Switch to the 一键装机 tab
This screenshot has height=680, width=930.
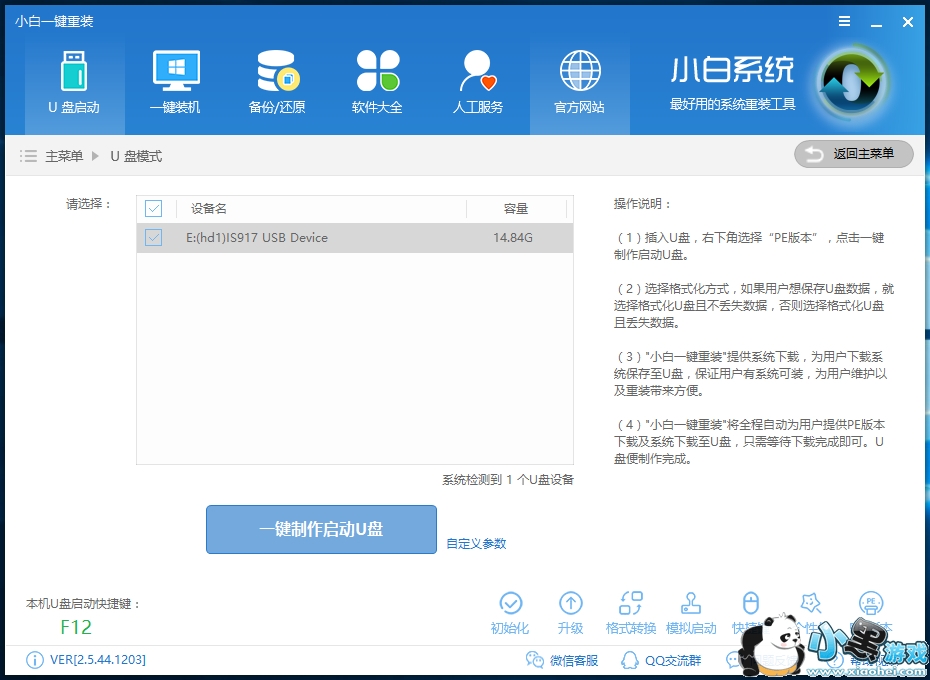point(176,83)
